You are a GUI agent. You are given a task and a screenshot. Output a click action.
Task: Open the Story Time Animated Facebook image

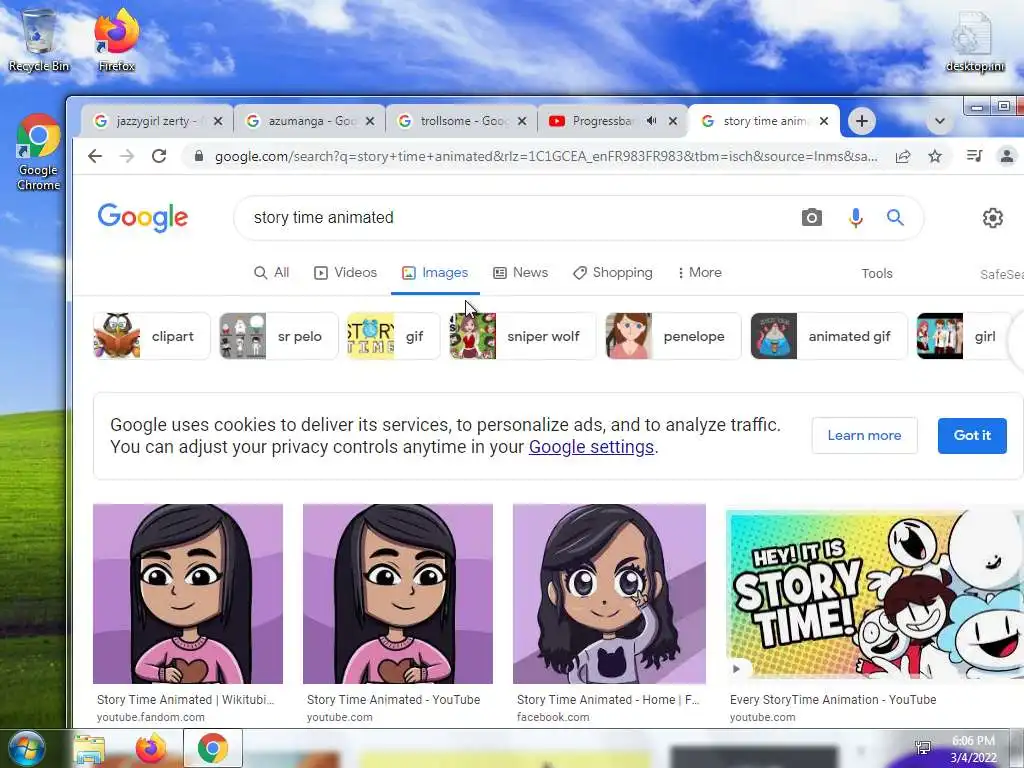pos(609,594)
